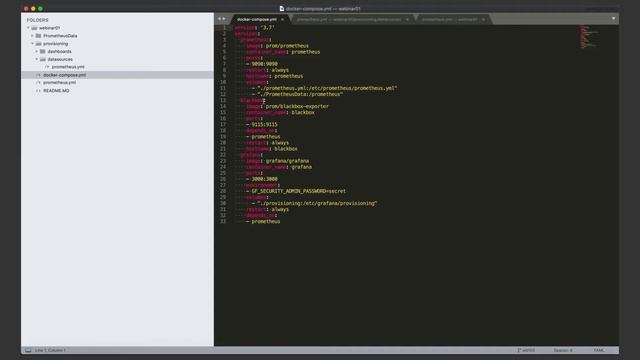Open the YAML syntax selector
640x360 pixels.
(599, 350)
